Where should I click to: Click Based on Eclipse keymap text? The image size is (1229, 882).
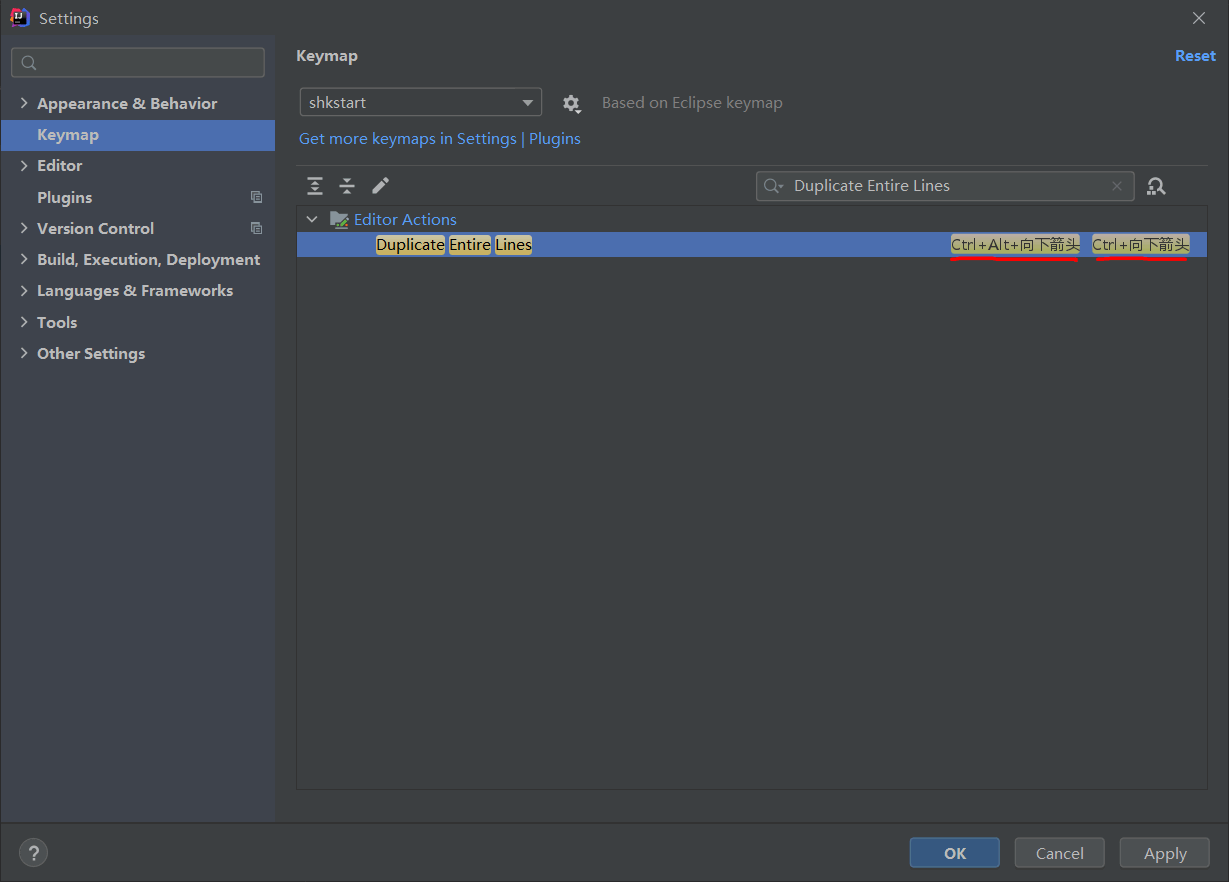point(692,103)
